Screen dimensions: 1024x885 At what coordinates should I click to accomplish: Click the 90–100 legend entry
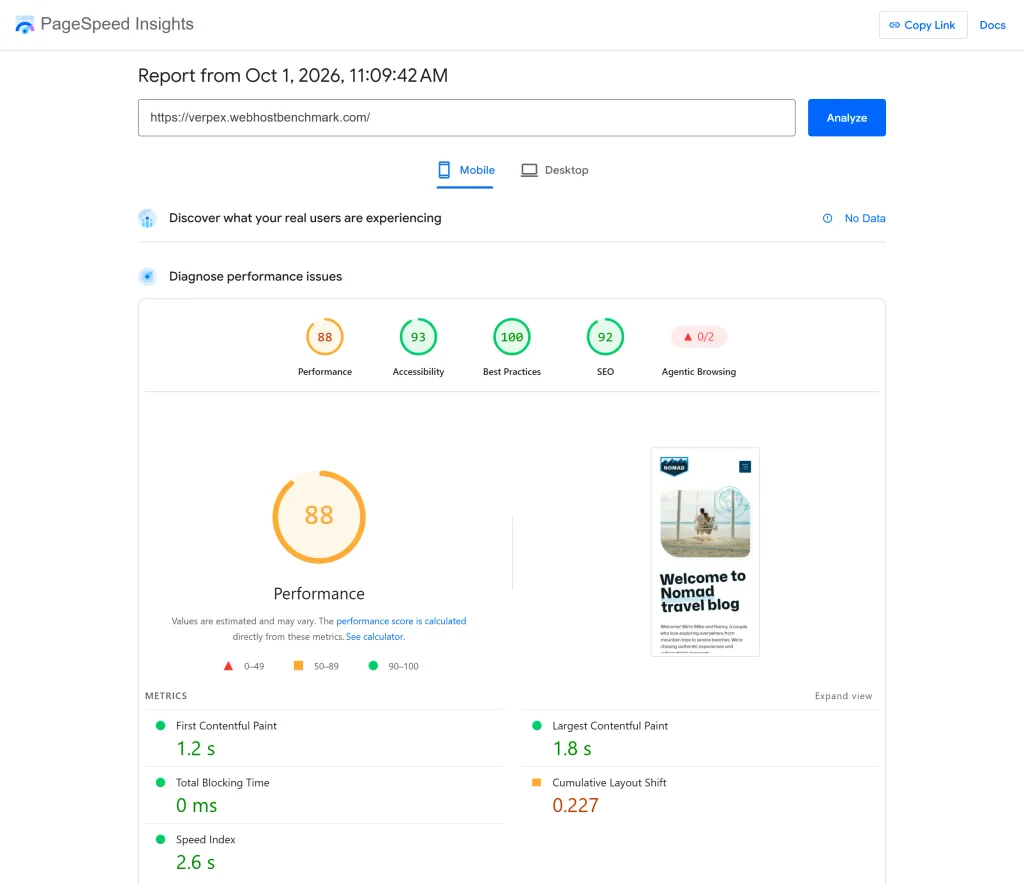coord(393,666)
